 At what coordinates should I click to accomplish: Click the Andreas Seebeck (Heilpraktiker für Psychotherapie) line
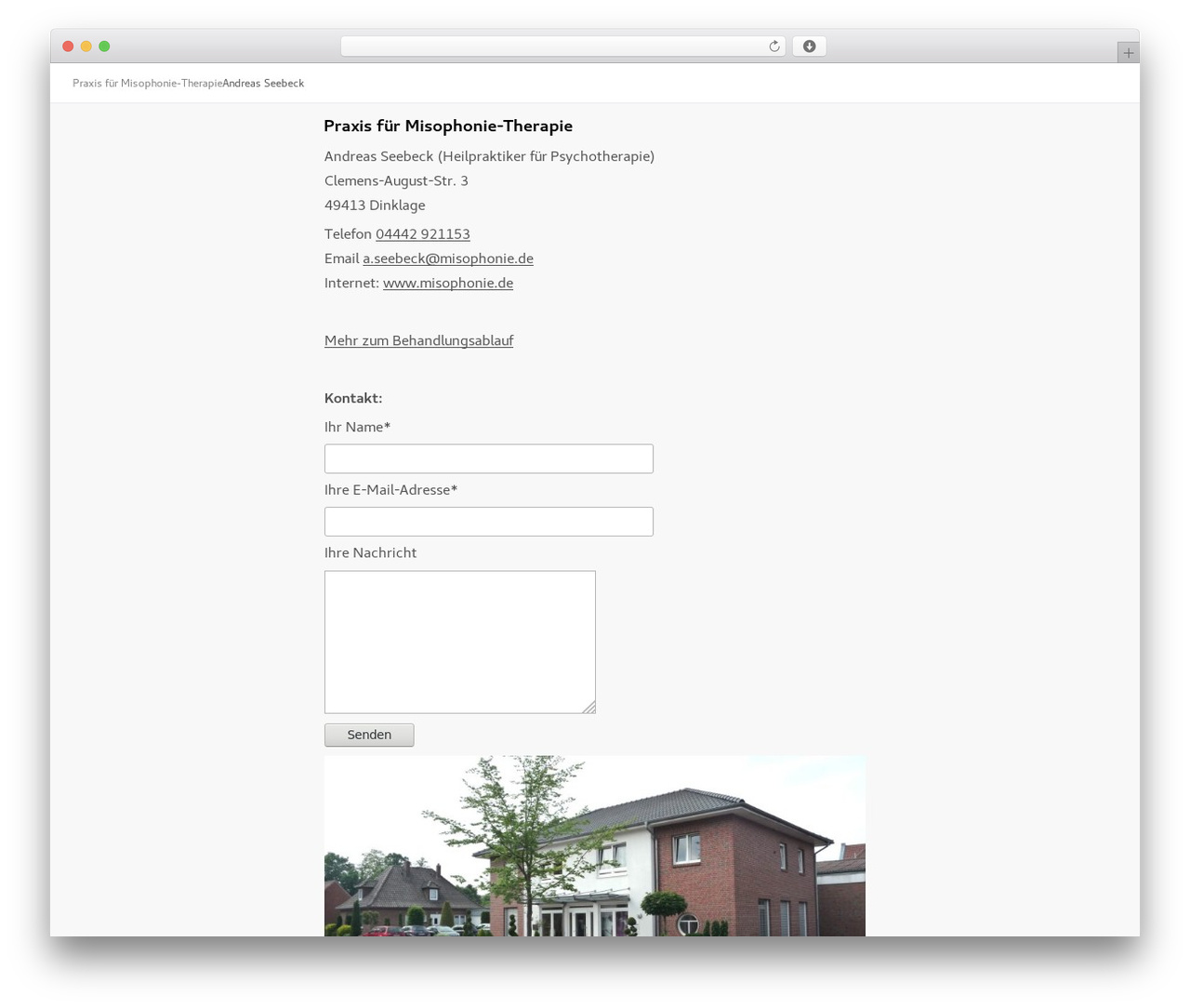click(x=489, y=156)
